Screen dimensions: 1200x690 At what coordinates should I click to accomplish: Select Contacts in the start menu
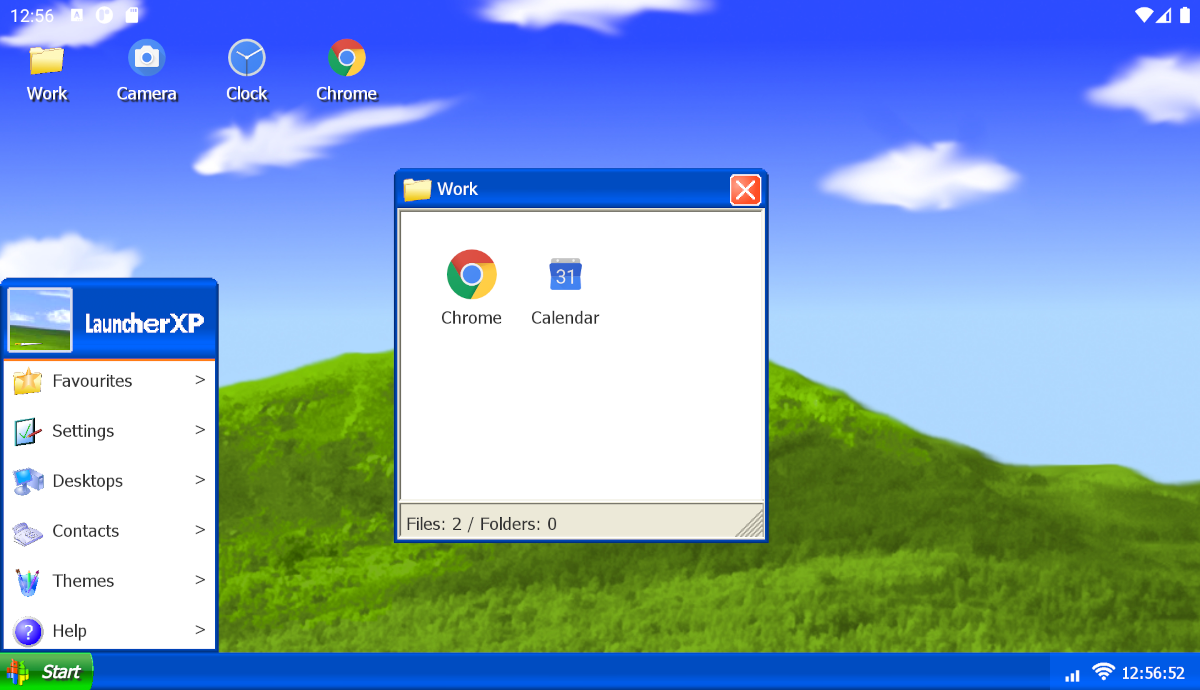(x=110, y=531)
